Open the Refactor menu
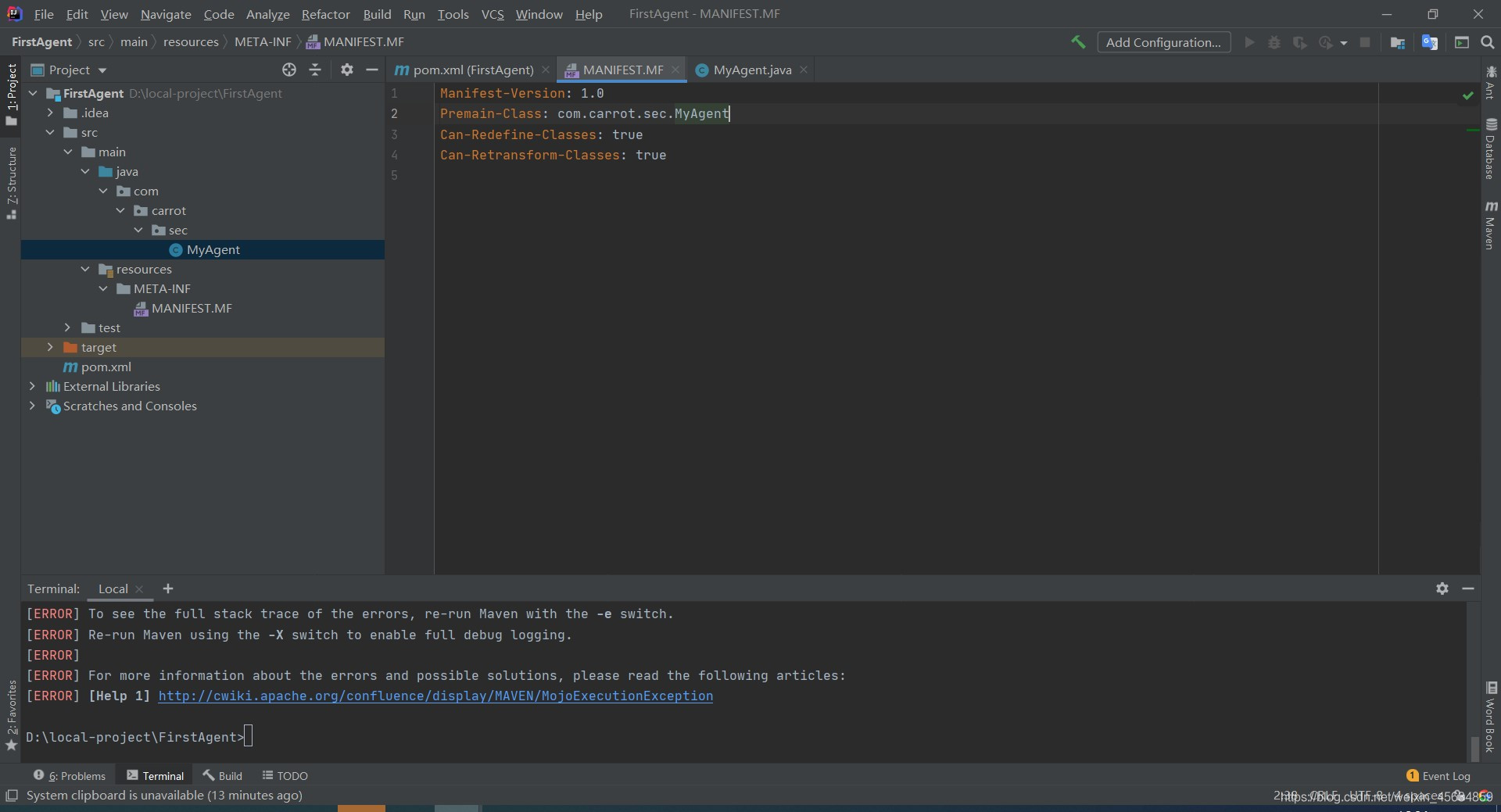This screenshot has width=1501, height=812. [x=325, y=14]
